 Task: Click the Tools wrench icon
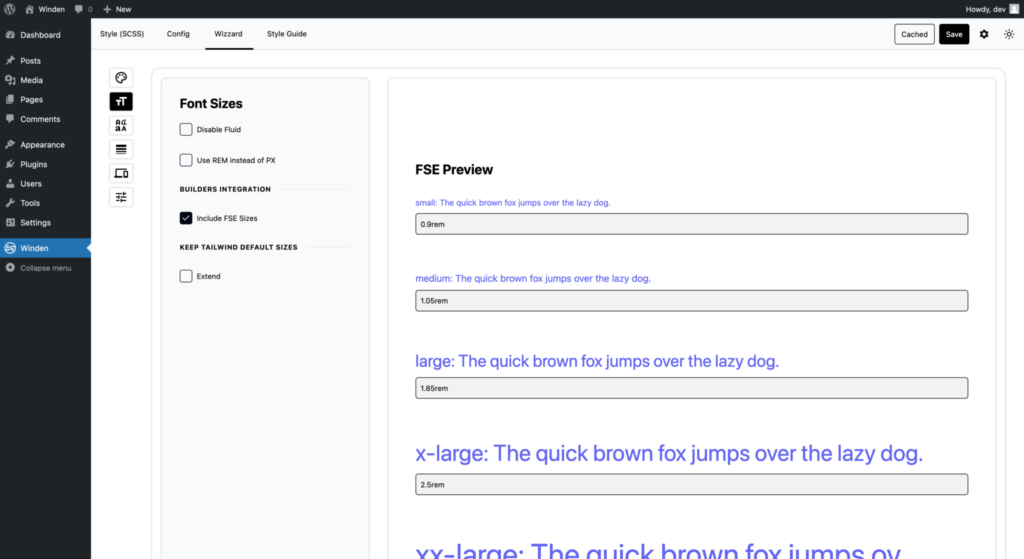click(10, 202)
